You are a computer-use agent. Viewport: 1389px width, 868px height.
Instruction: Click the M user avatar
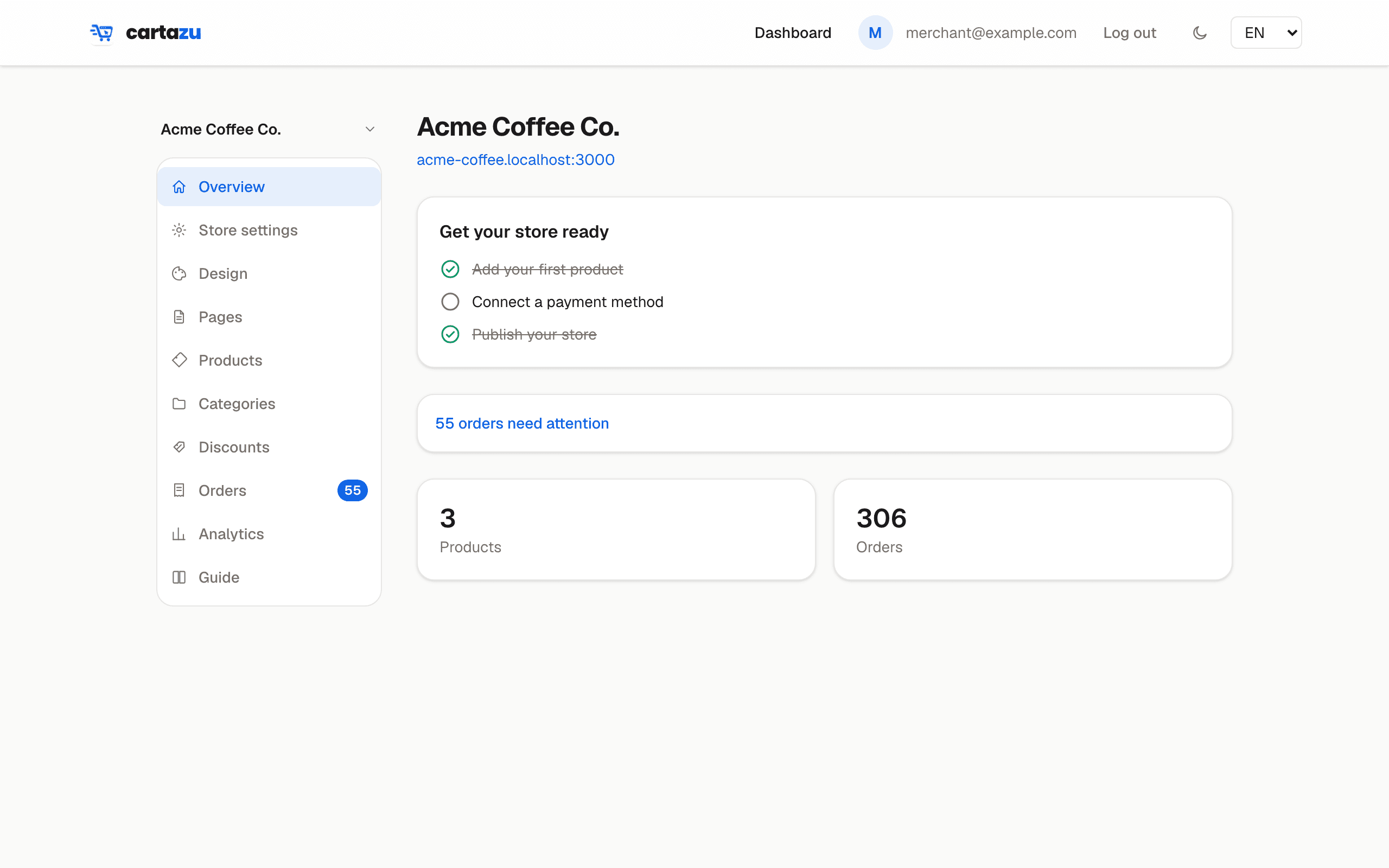point(875,33)
